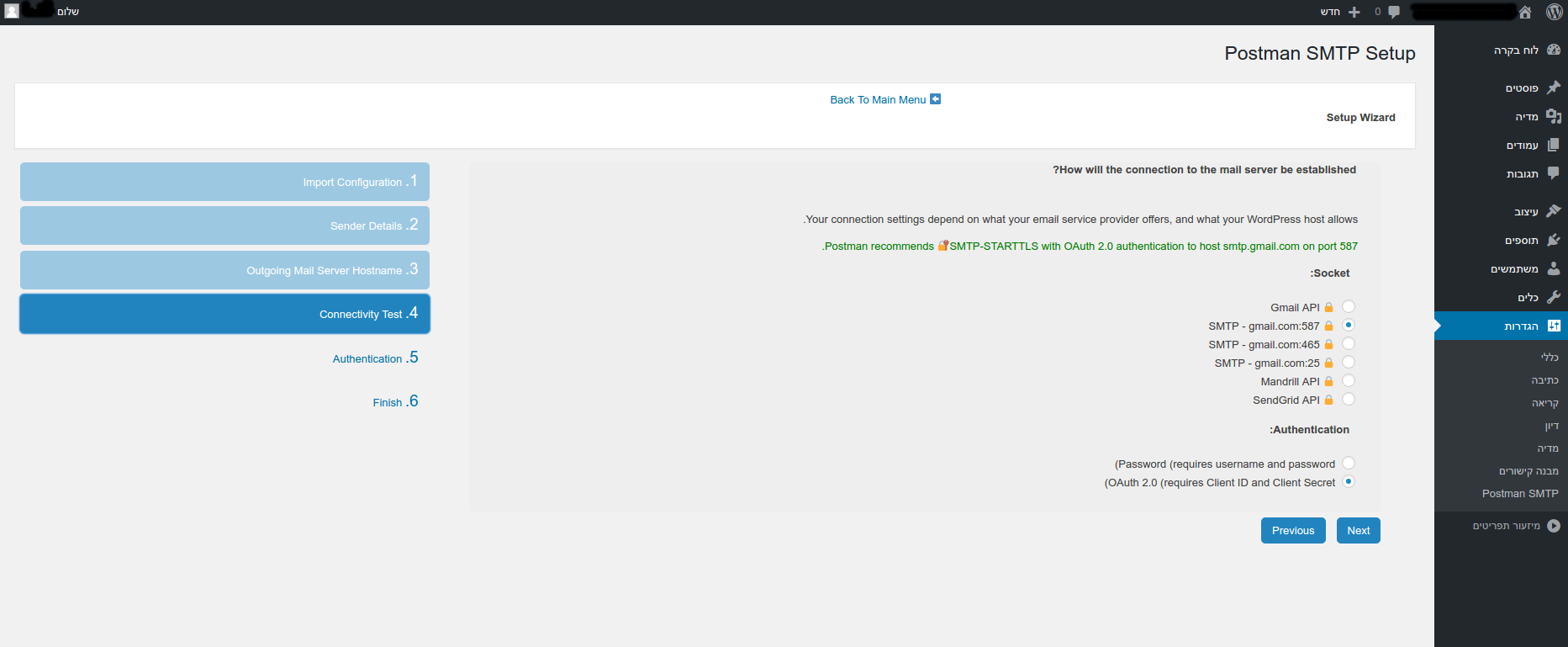The width and height of the screenshot is (1568, 647).
Task: Click the WordPress logo icon
Action: (x=1554, y=12)
